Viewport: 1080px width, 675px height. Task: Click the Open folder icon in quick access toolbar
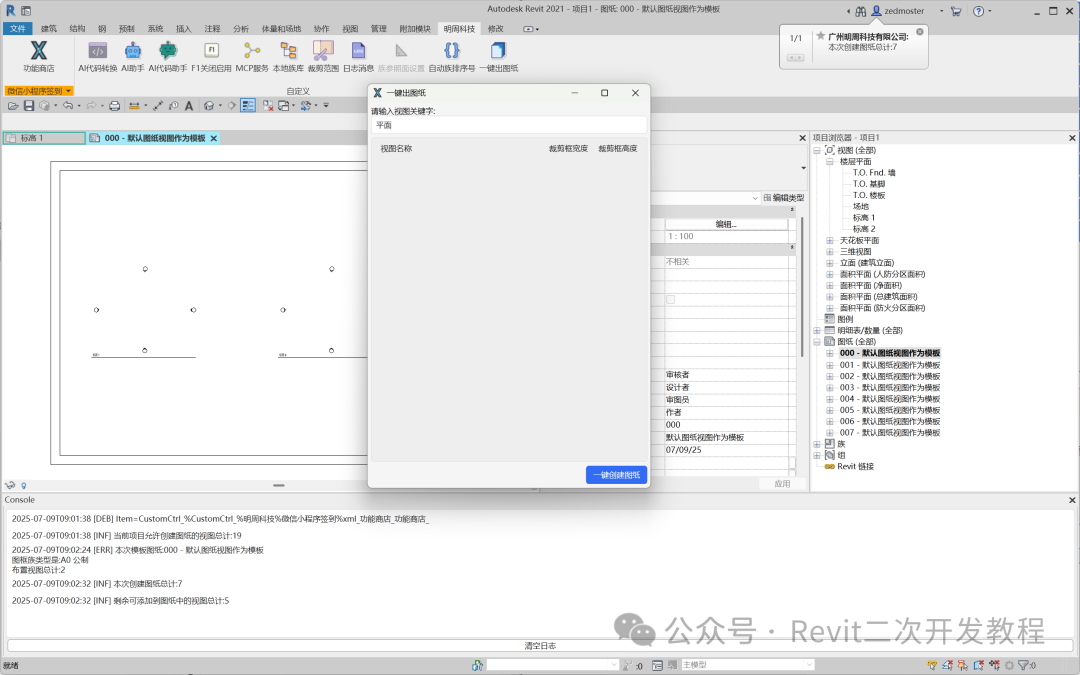coord(13,105)
